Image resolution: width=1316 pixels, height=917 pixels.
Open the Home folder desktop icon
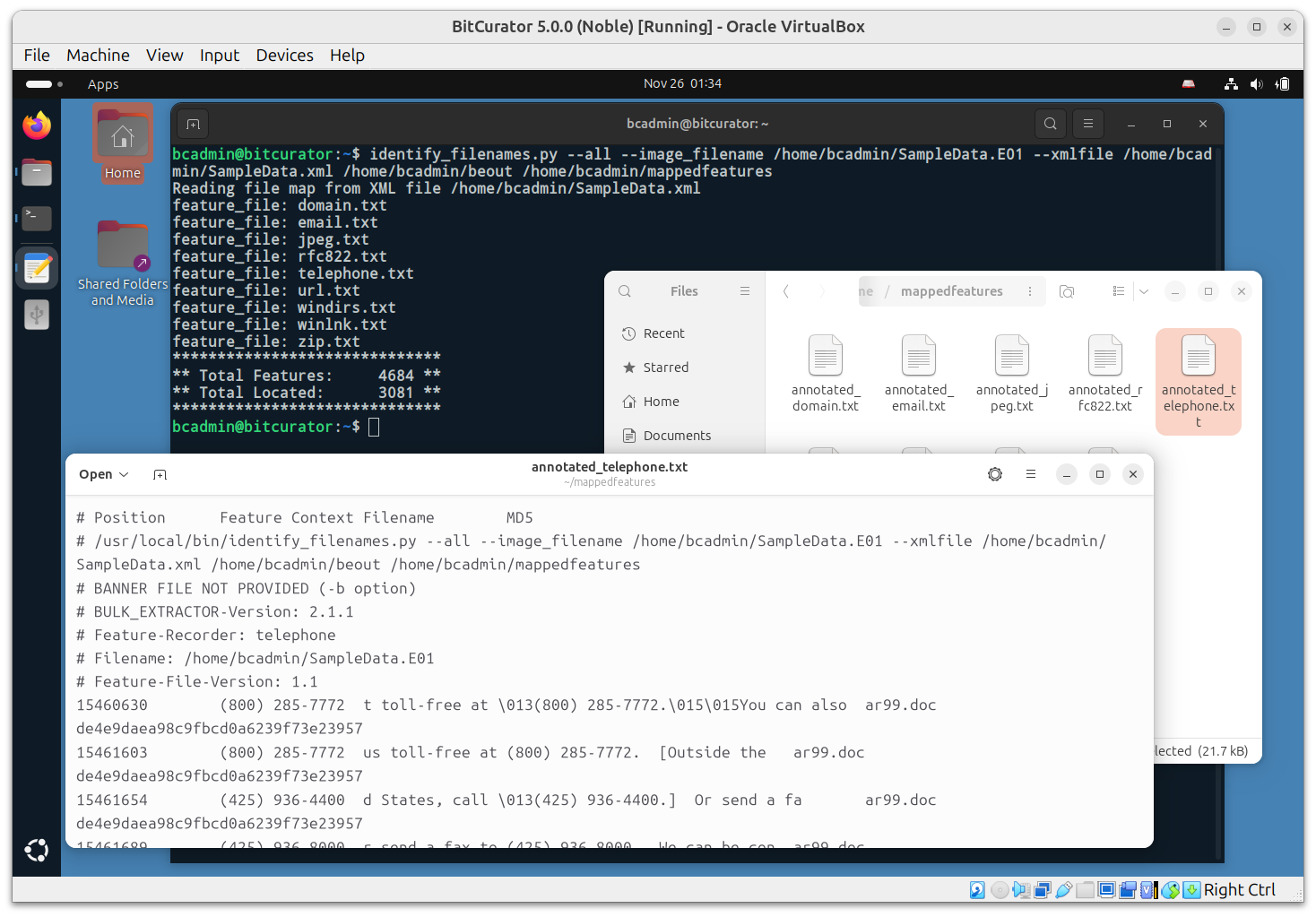(123, 143)
